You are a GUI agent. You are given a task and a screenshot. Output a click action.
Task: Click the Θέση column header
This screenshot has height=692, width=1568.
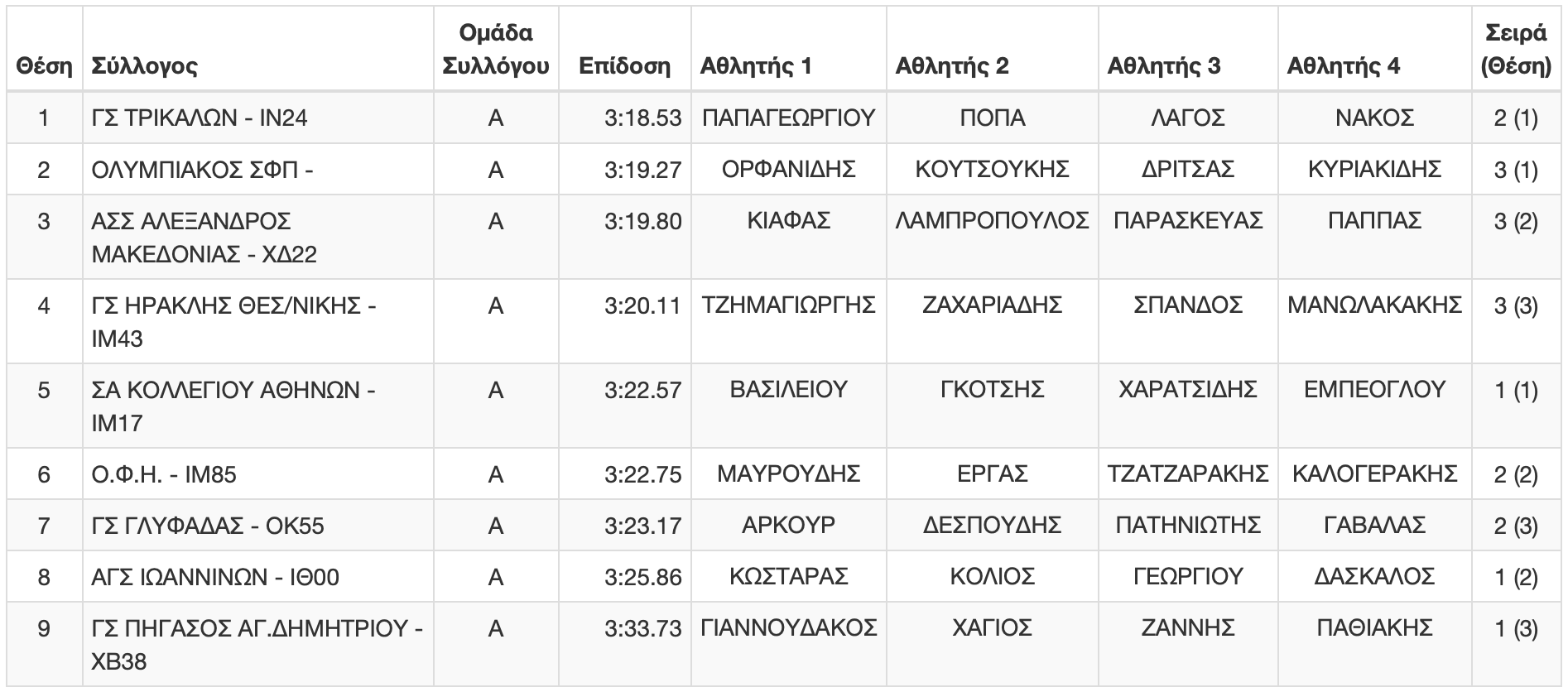tap(44, 66)
